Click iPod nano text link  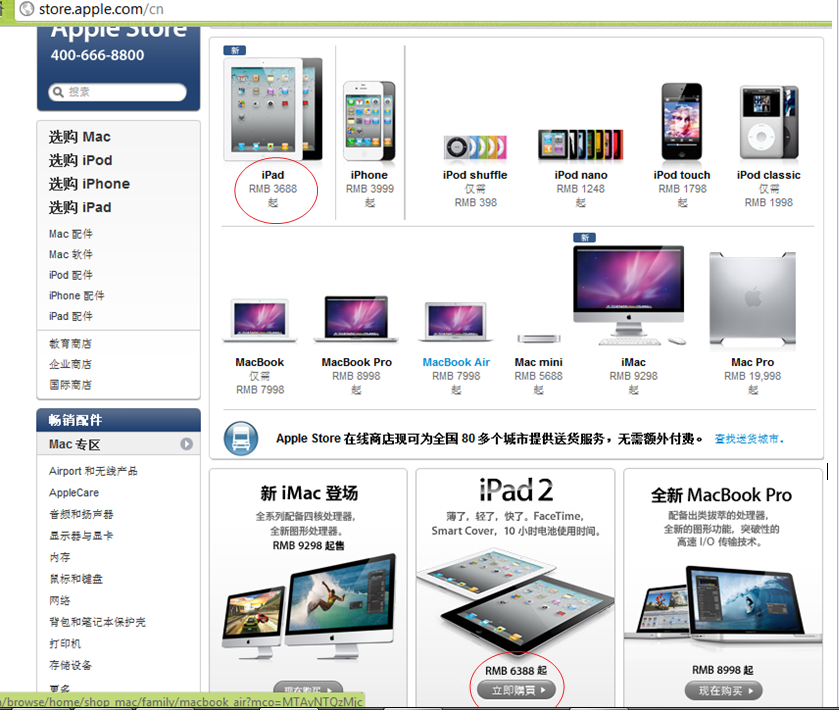pos(581,175)
